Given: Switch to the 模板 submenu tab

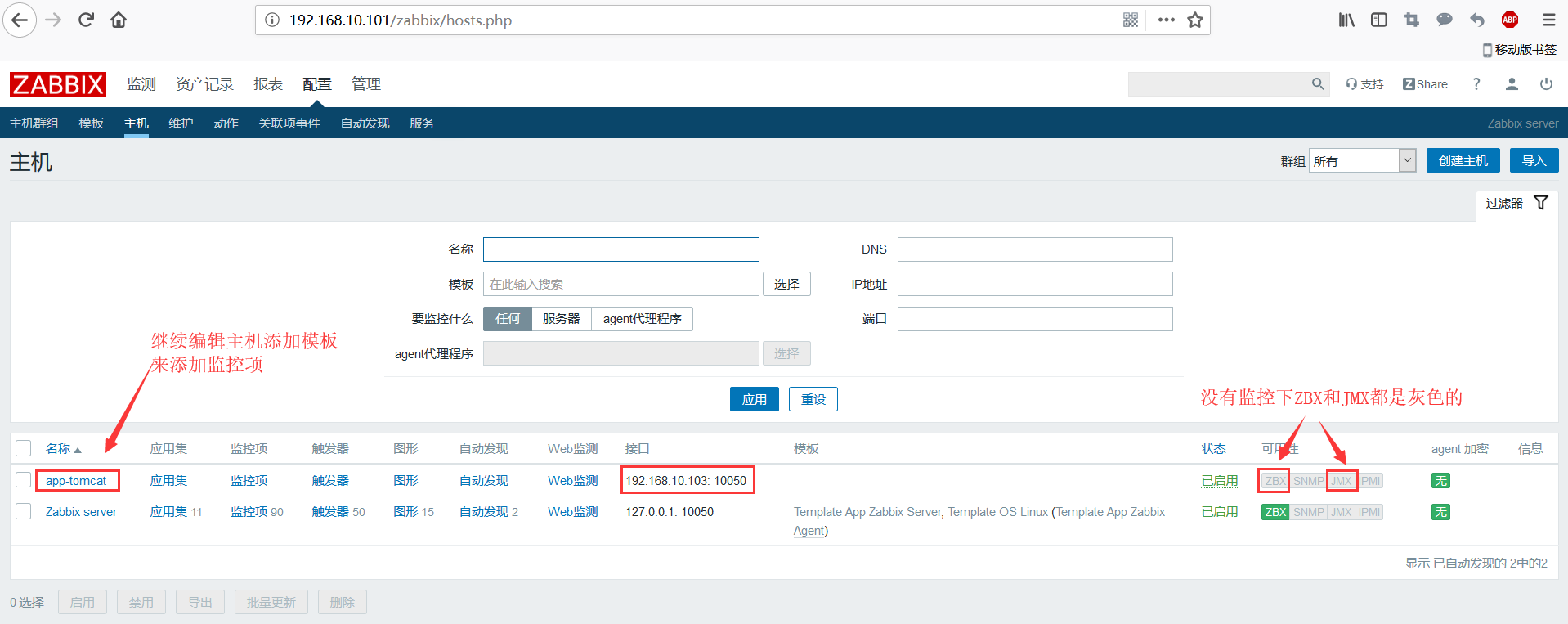Looking at the screenshot, I should (92, 123).
